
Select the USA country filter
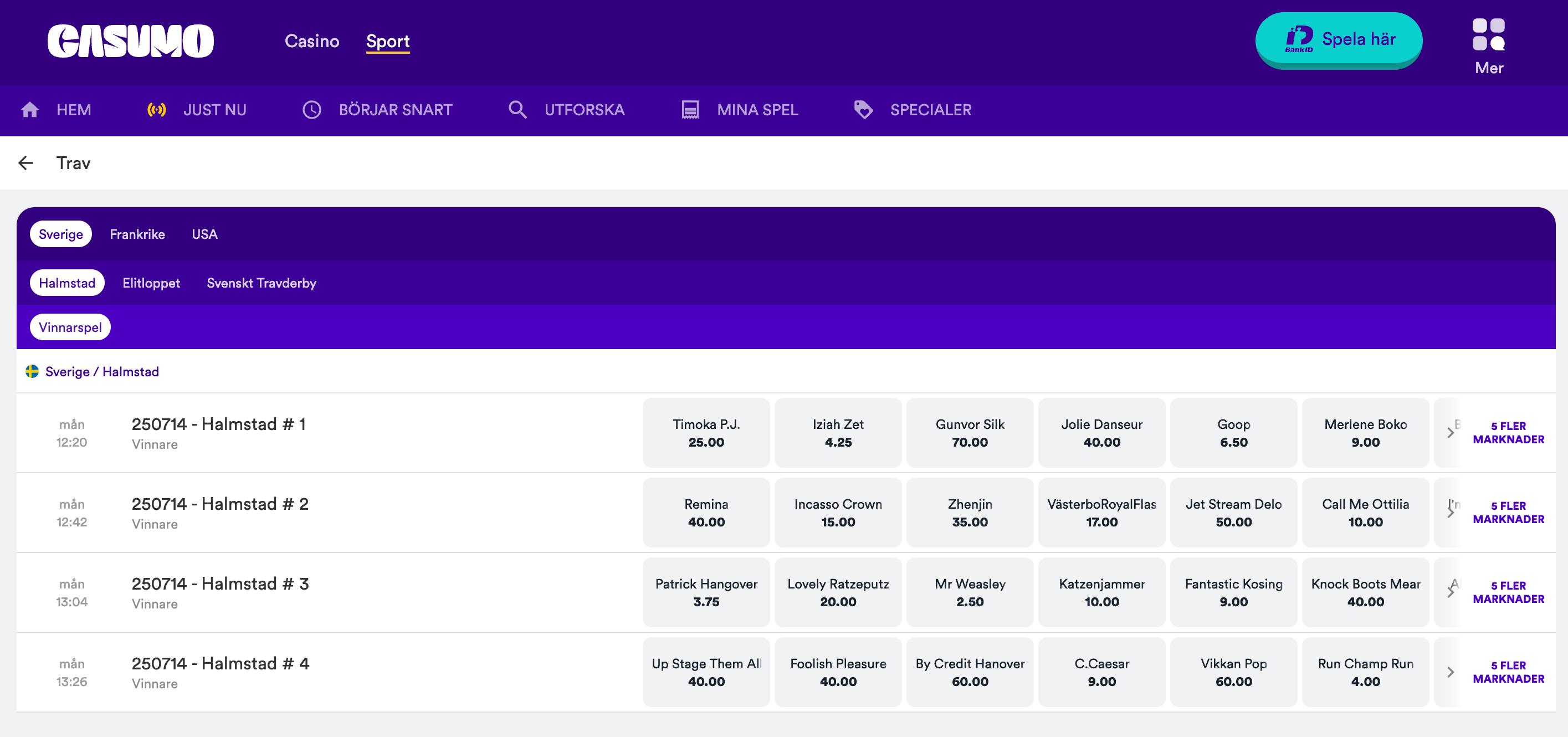point(204,234)
